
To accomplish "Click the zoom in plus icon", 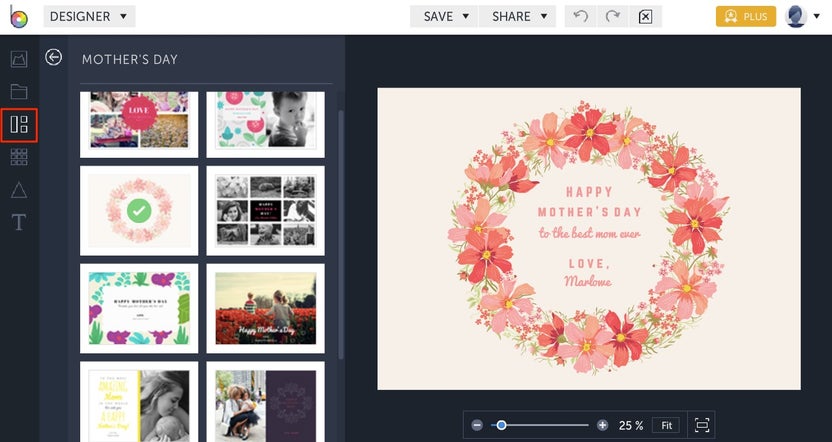I will pyautogui.click(x=602, y=425).
